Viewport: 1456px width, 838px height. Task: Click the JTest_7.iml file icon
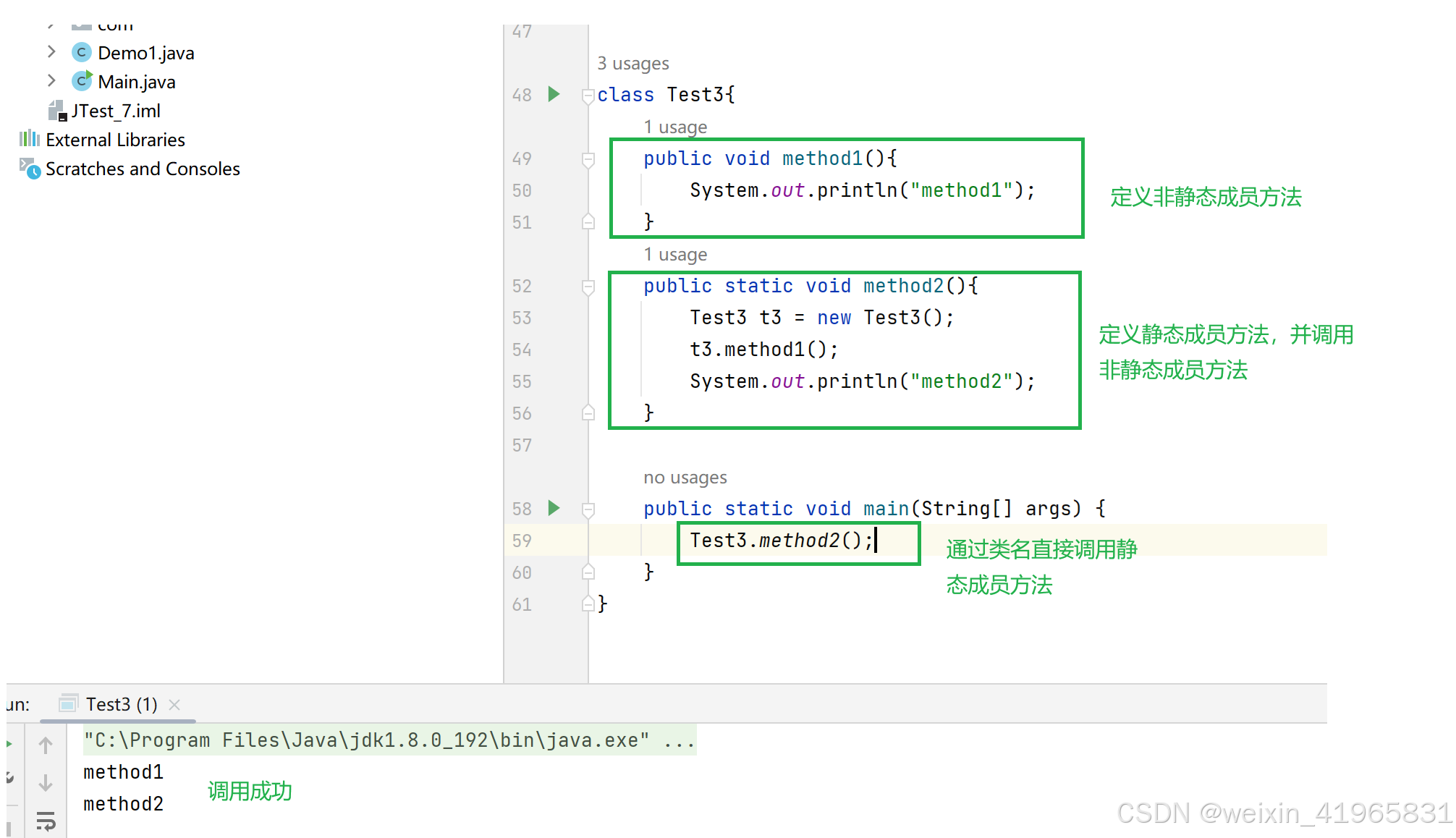tap(57, 111)
